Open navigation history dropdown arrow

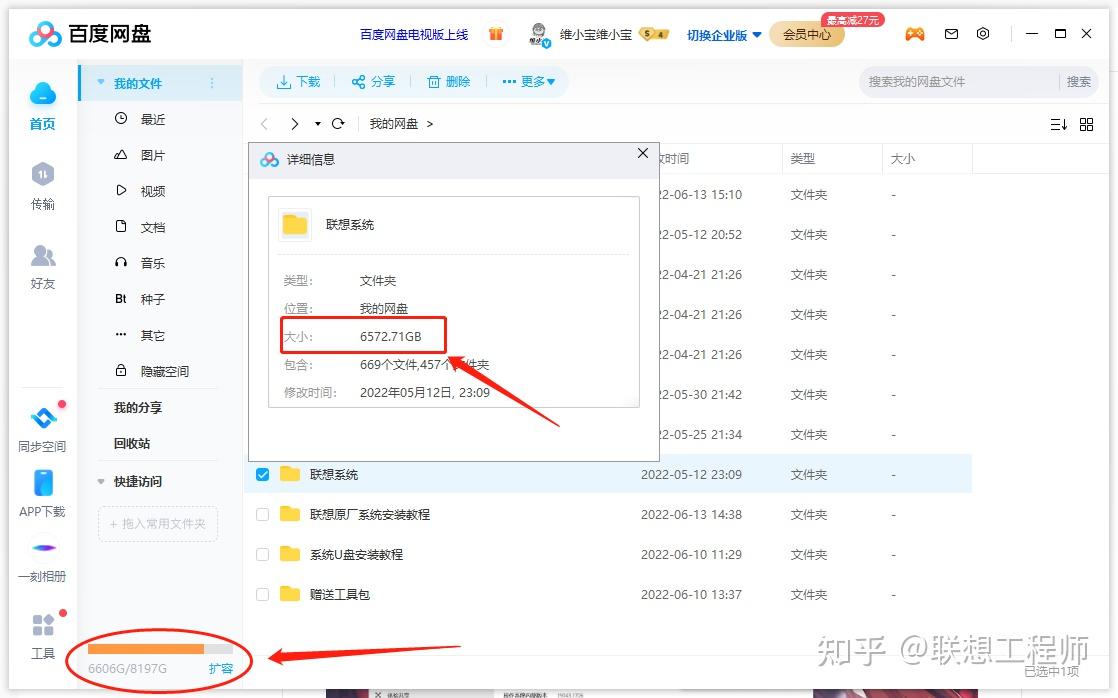click(317, 123)
